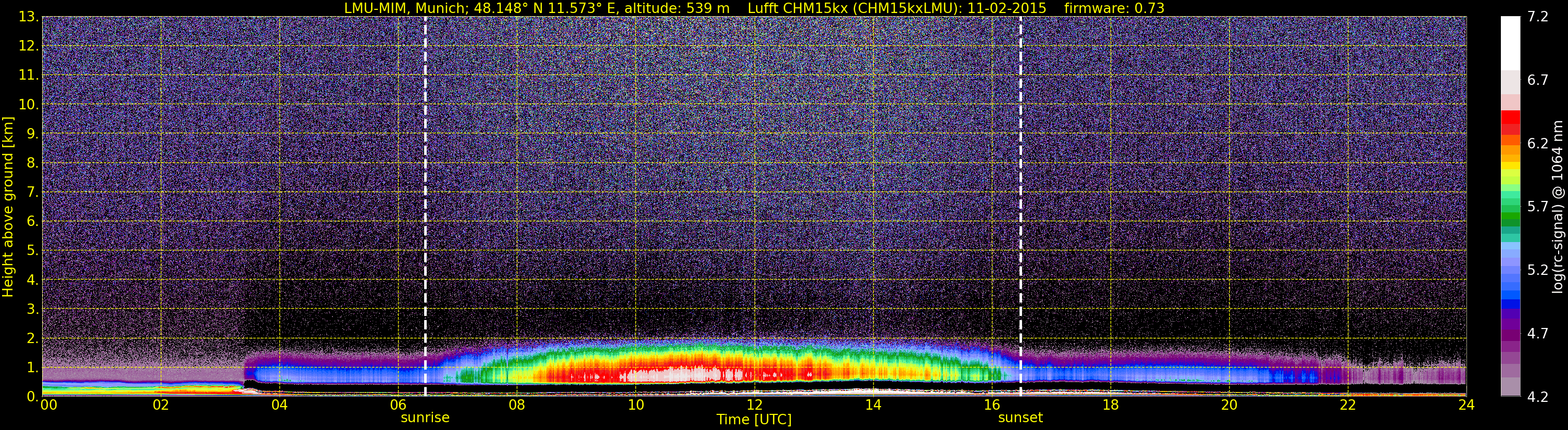Viewport: 1568px width, 430px height.
Task: Click the '16' time tick label
Action: (x=991, y=405)
